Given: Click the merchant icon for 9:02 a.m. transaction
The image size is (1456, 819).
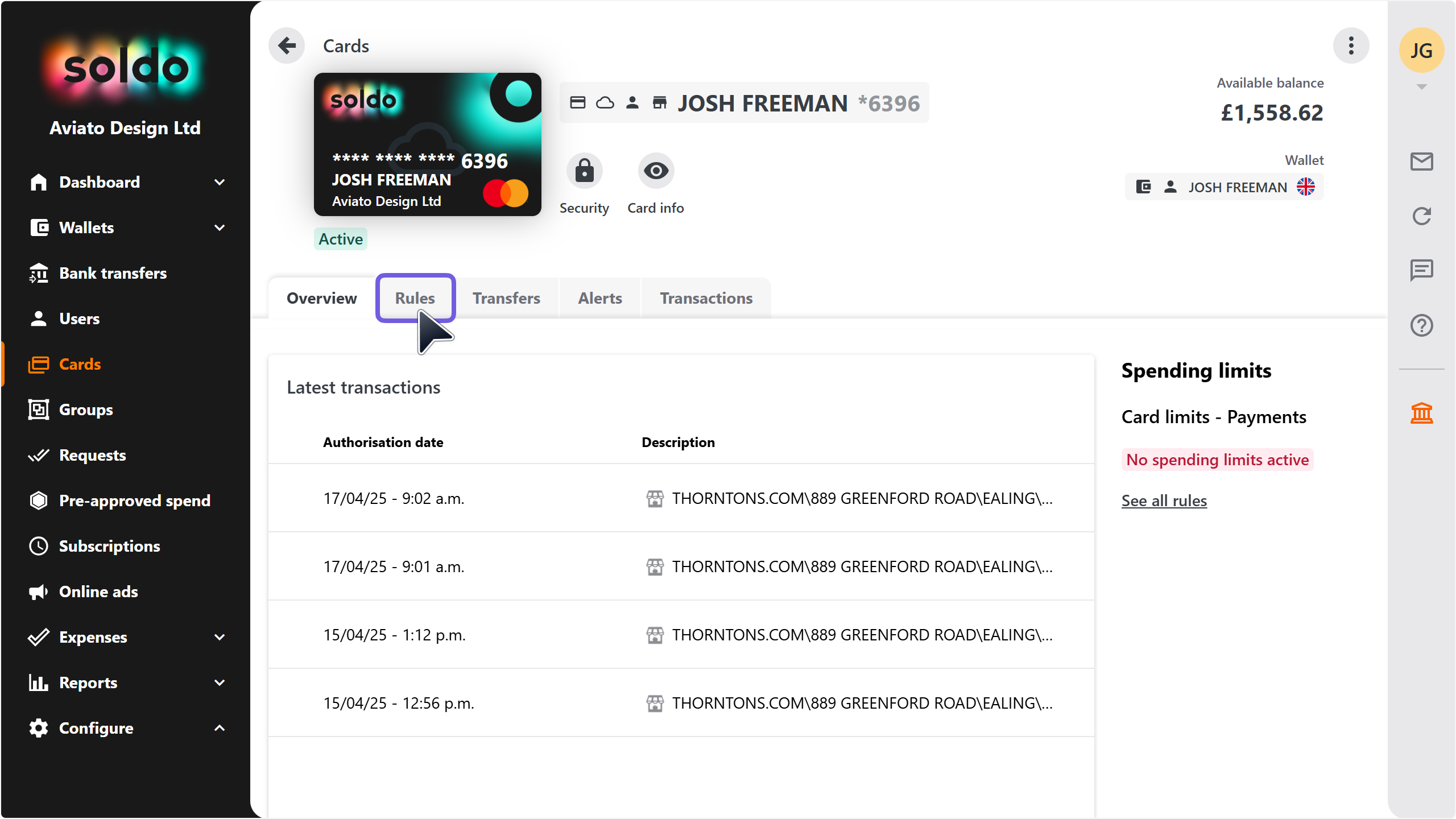Looking at the screenshot, I should click(655, 498).
